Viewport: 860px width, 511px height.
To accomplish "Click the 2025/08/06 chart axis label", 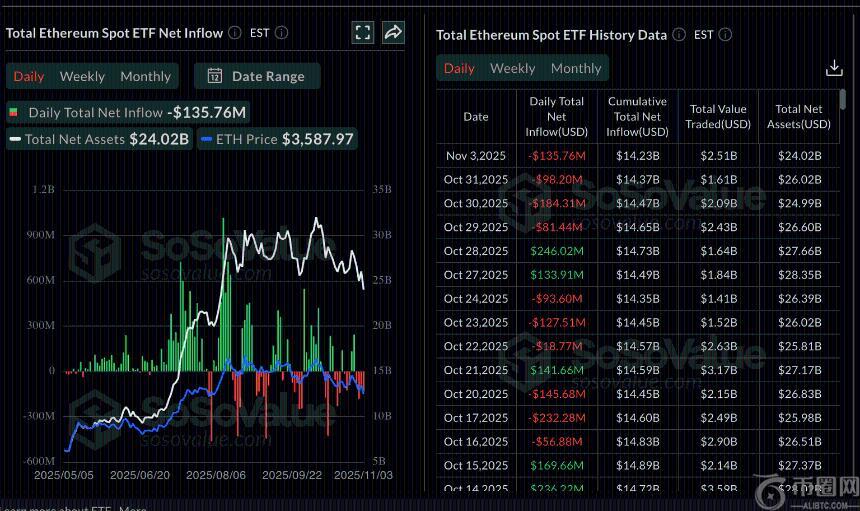I will coord(216,475).
